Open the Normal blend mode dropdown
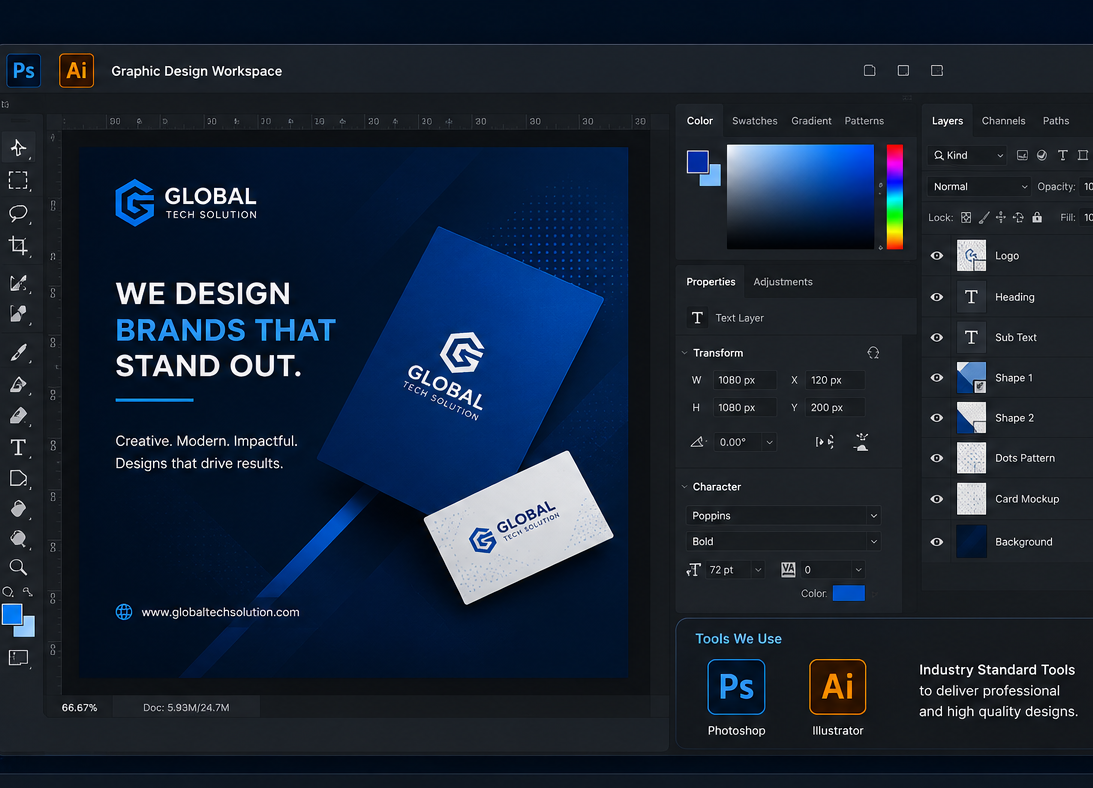The image size is (1093, 788). 979,186
